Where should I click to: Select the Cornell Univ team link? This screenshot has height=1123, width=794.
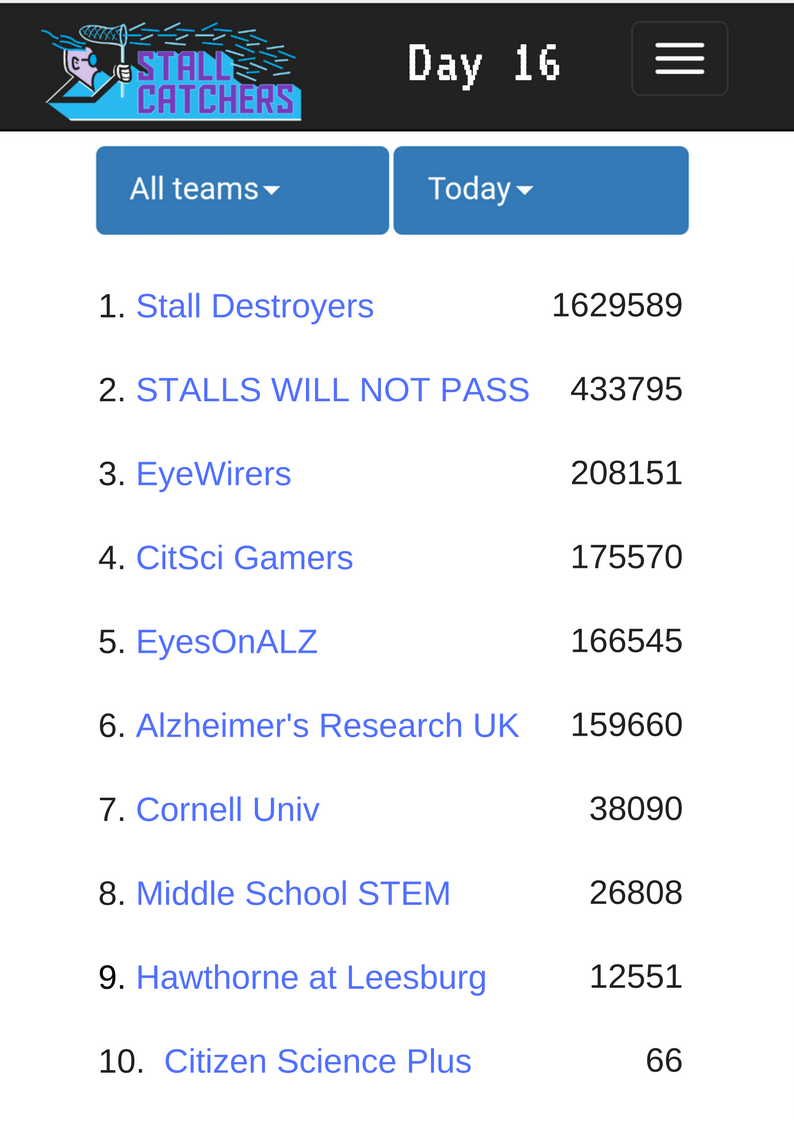tap(228, 810)
